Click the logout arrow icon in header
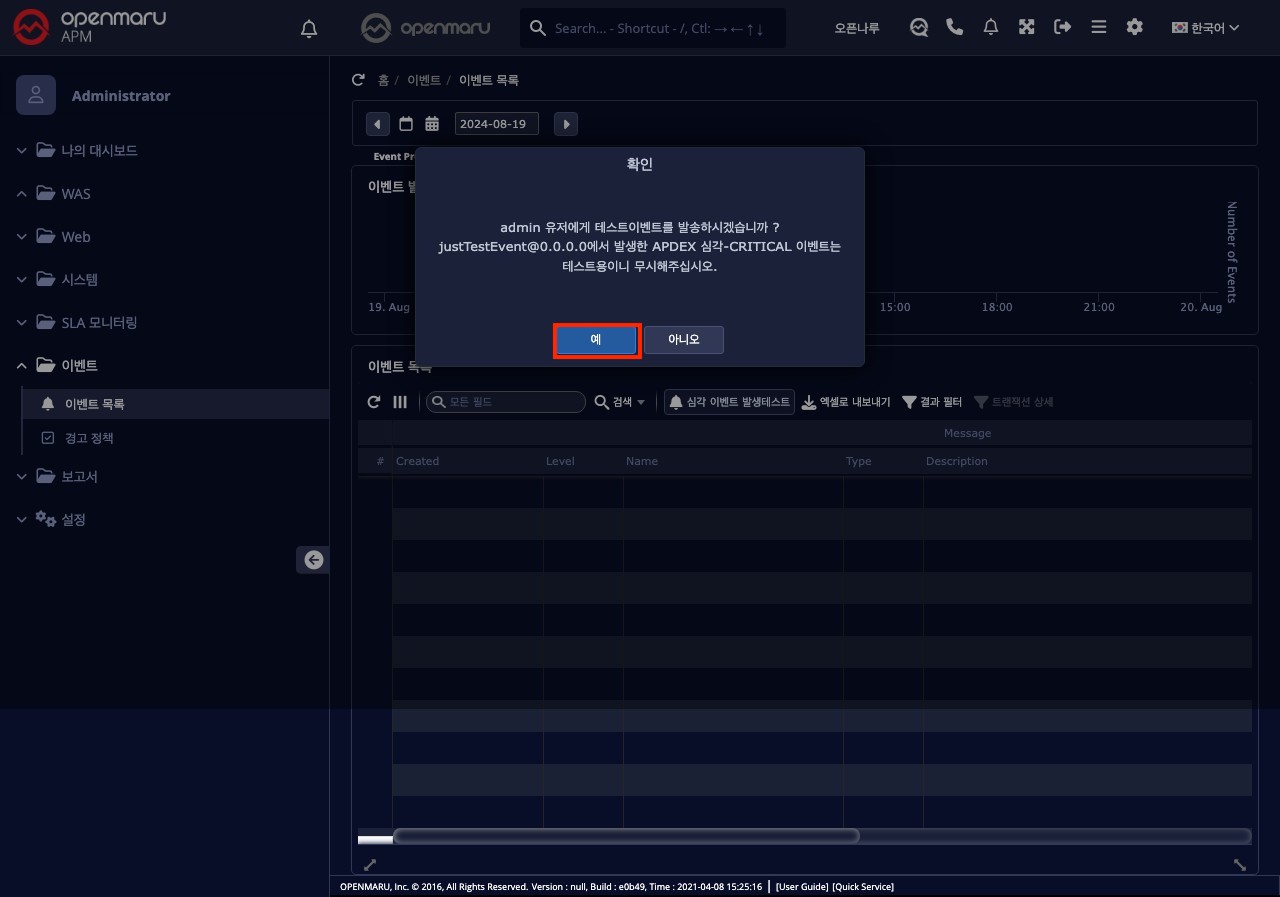Image resolution: width=1280 pixels, height=897 pixels. pos(1062,28)
